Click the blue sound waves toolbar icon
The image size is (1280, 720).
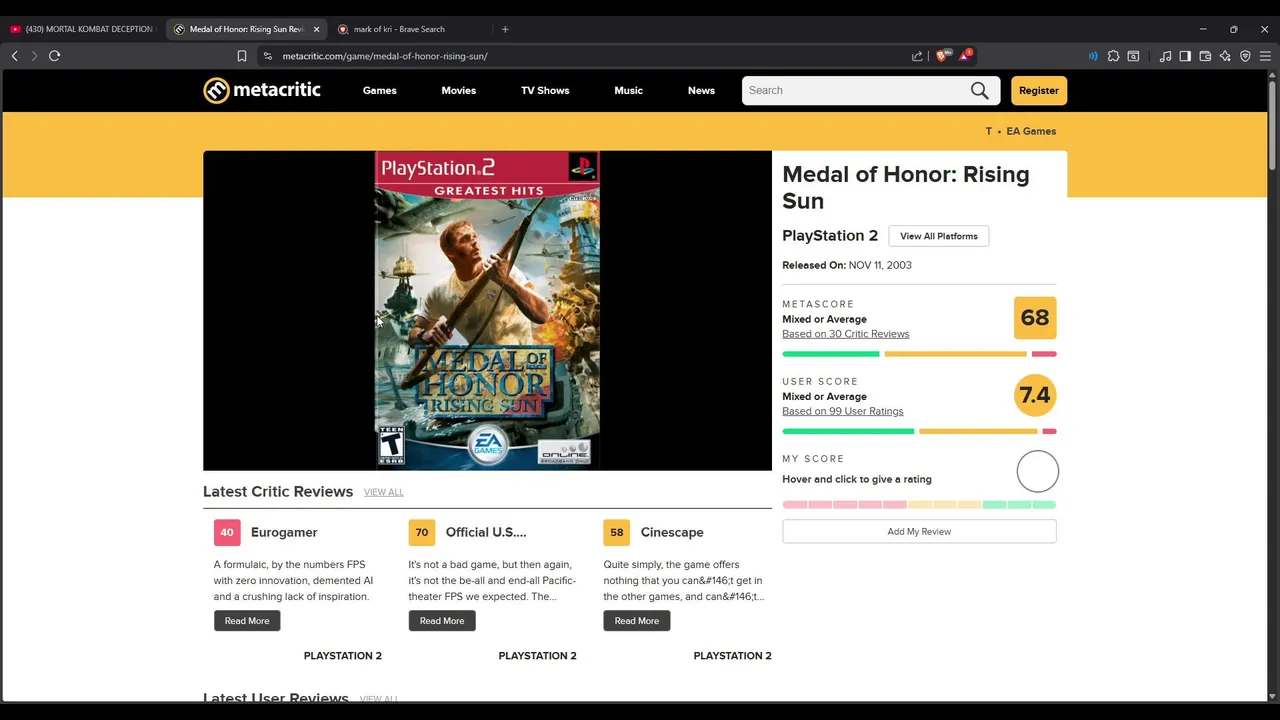pos(1093,56)
